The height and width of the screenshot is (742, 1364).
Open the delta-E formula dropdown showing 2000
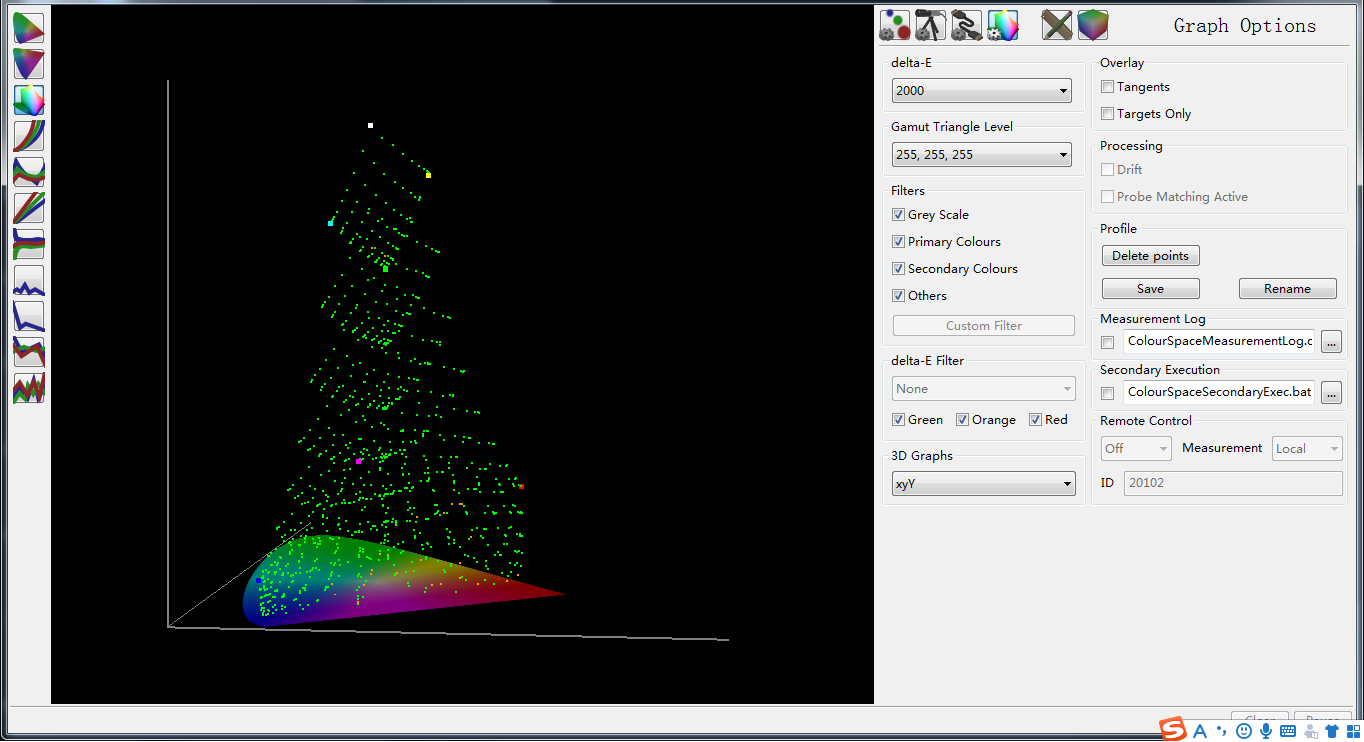point(981,91)
